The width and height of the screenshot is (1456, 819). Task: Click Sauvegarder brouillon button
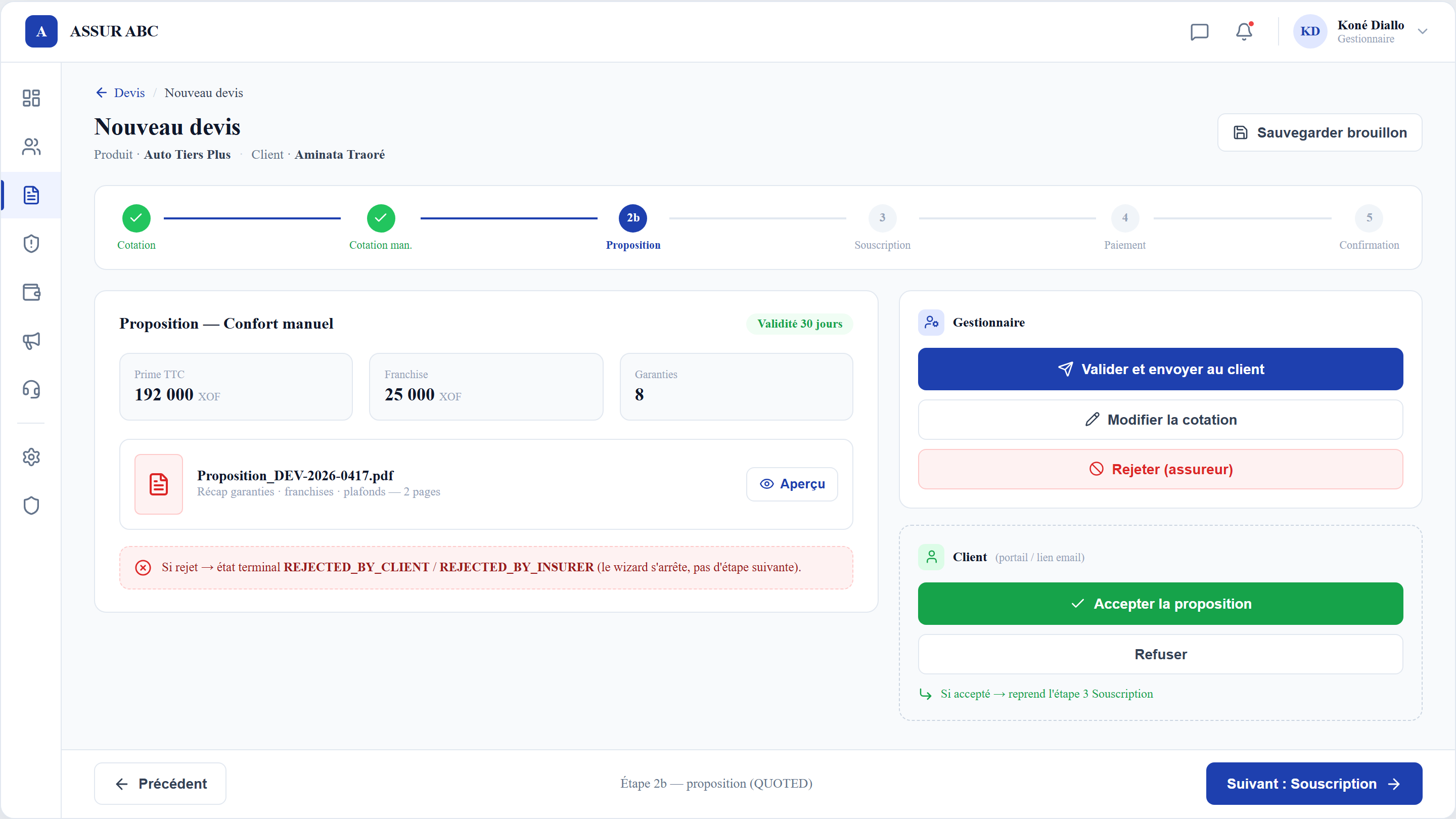click(1319, 132)
